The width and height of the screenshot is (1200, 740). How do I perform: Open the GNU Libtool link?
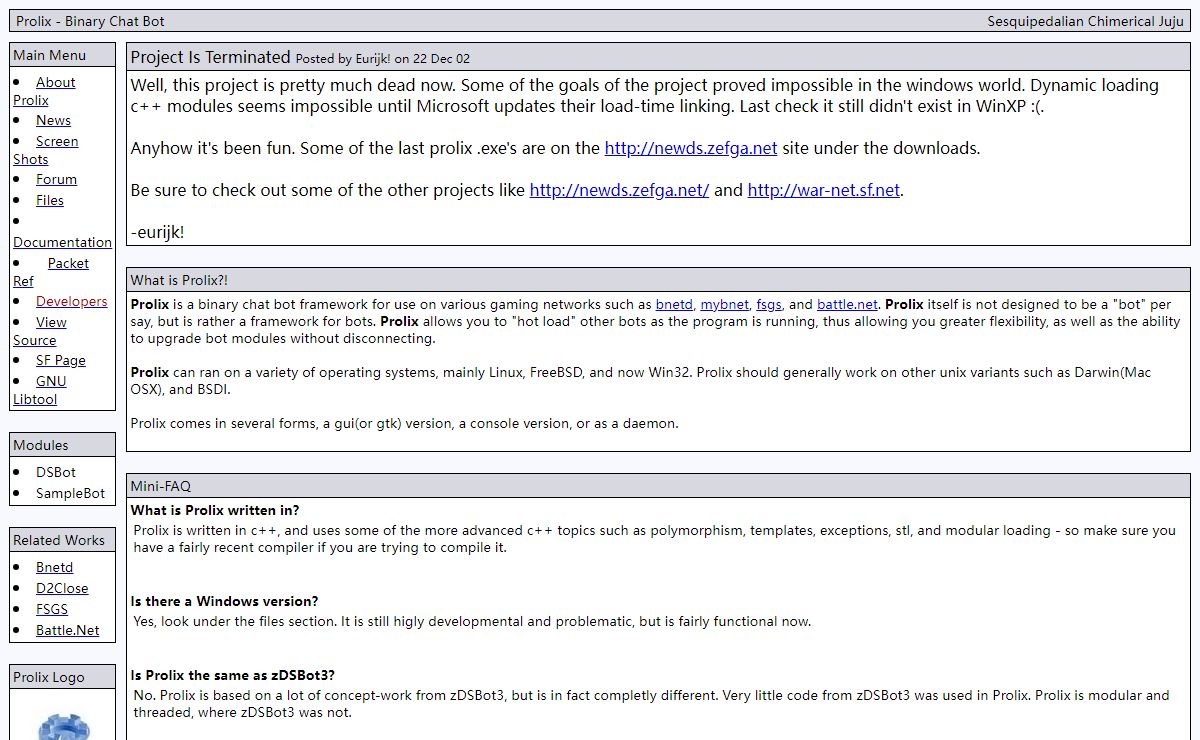pos(51,381)
